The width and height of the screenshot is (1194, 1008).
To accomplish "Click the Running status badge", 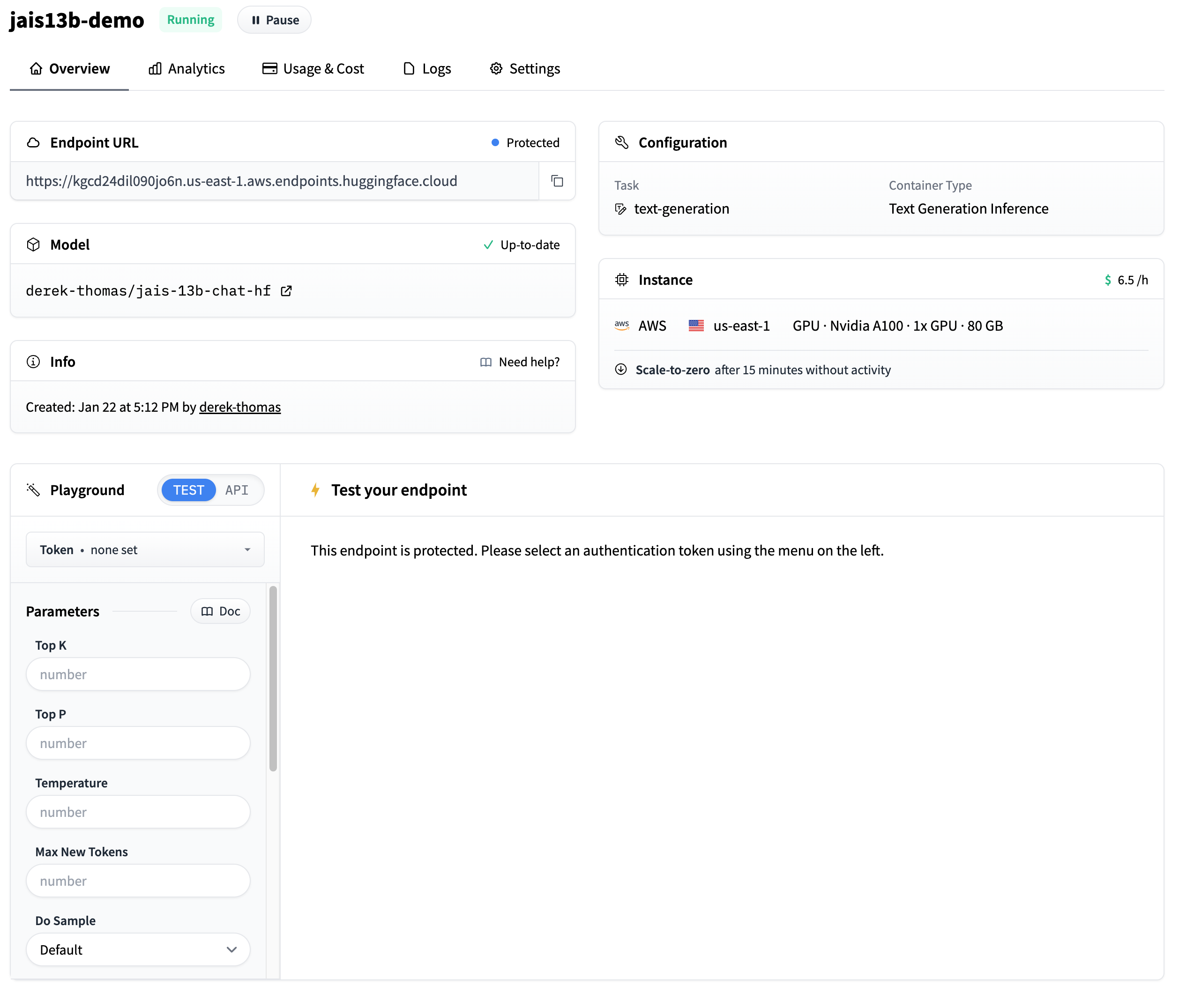I will (x=191, y=20).
